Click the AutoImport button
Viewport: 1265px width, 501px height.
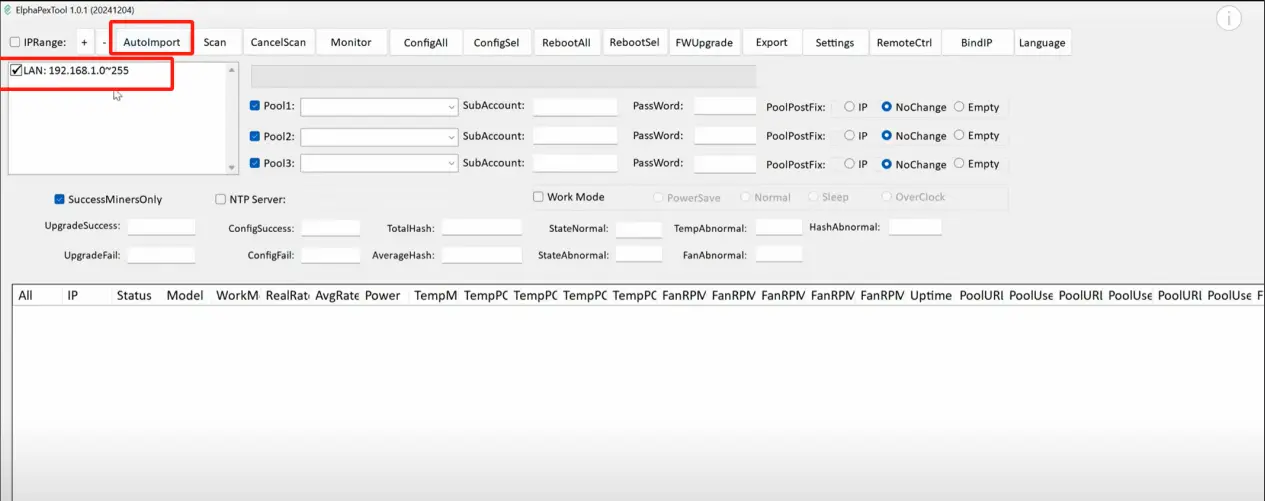[151, 43]
